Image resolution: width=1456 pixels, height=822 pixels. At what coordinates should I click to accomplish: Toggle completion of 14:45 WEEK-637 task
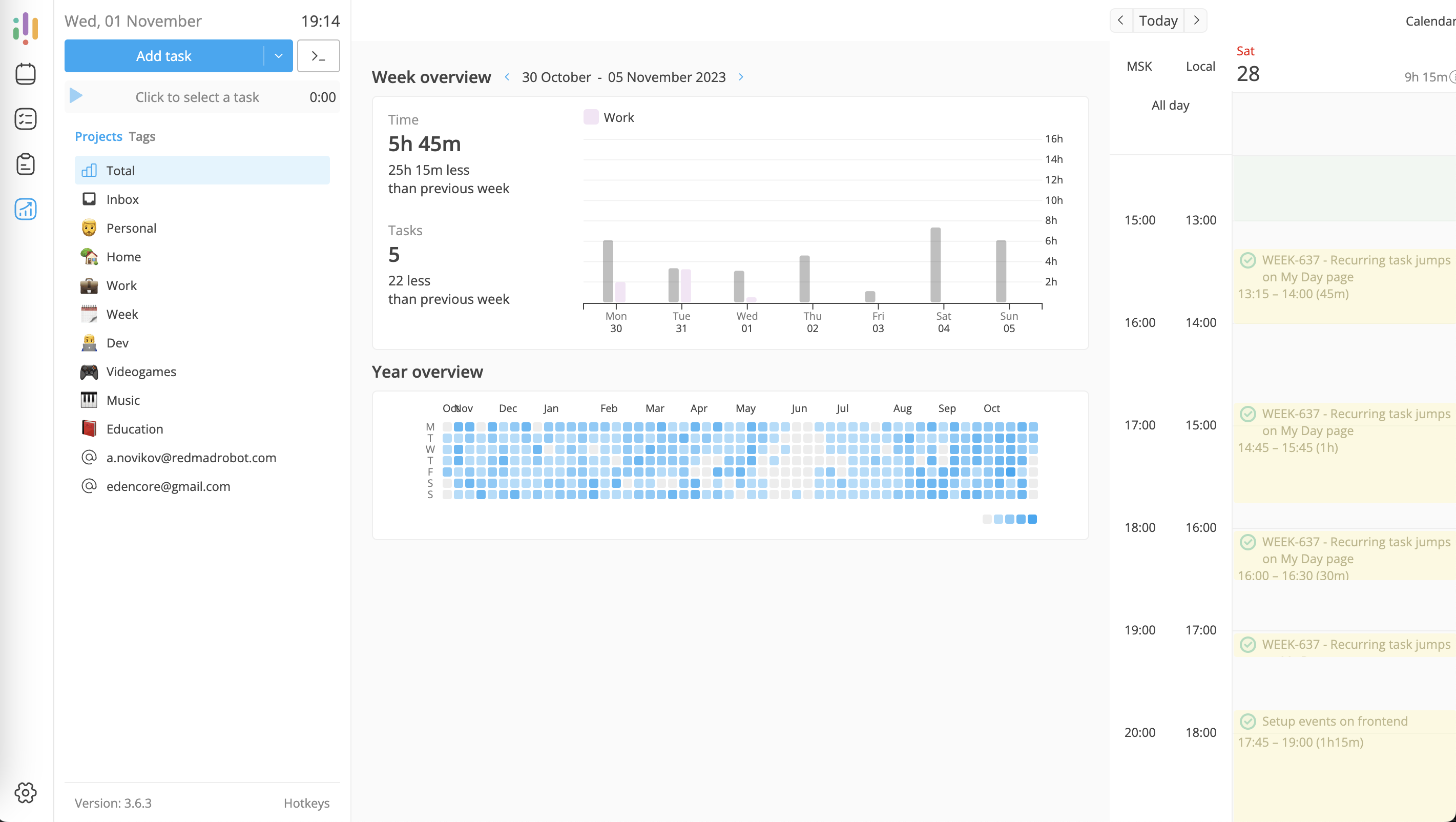coord(1247,414)
